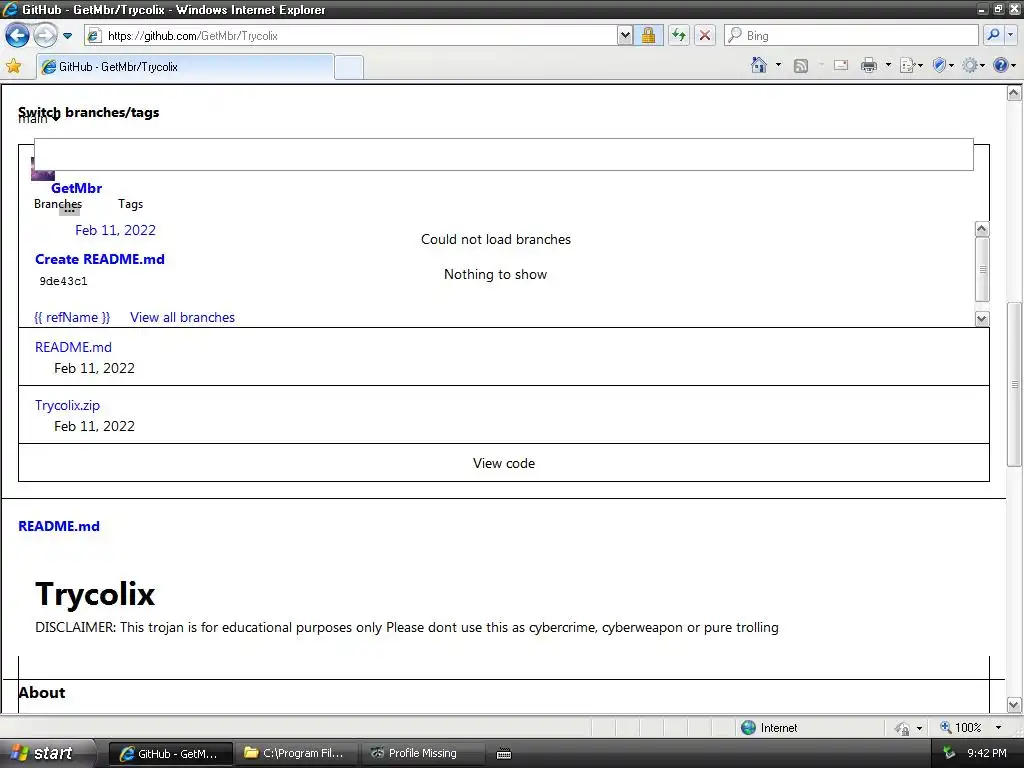1024x768 pixels.
Task: Open the Trycolix.zip file link
Action: tap(67, 405)
